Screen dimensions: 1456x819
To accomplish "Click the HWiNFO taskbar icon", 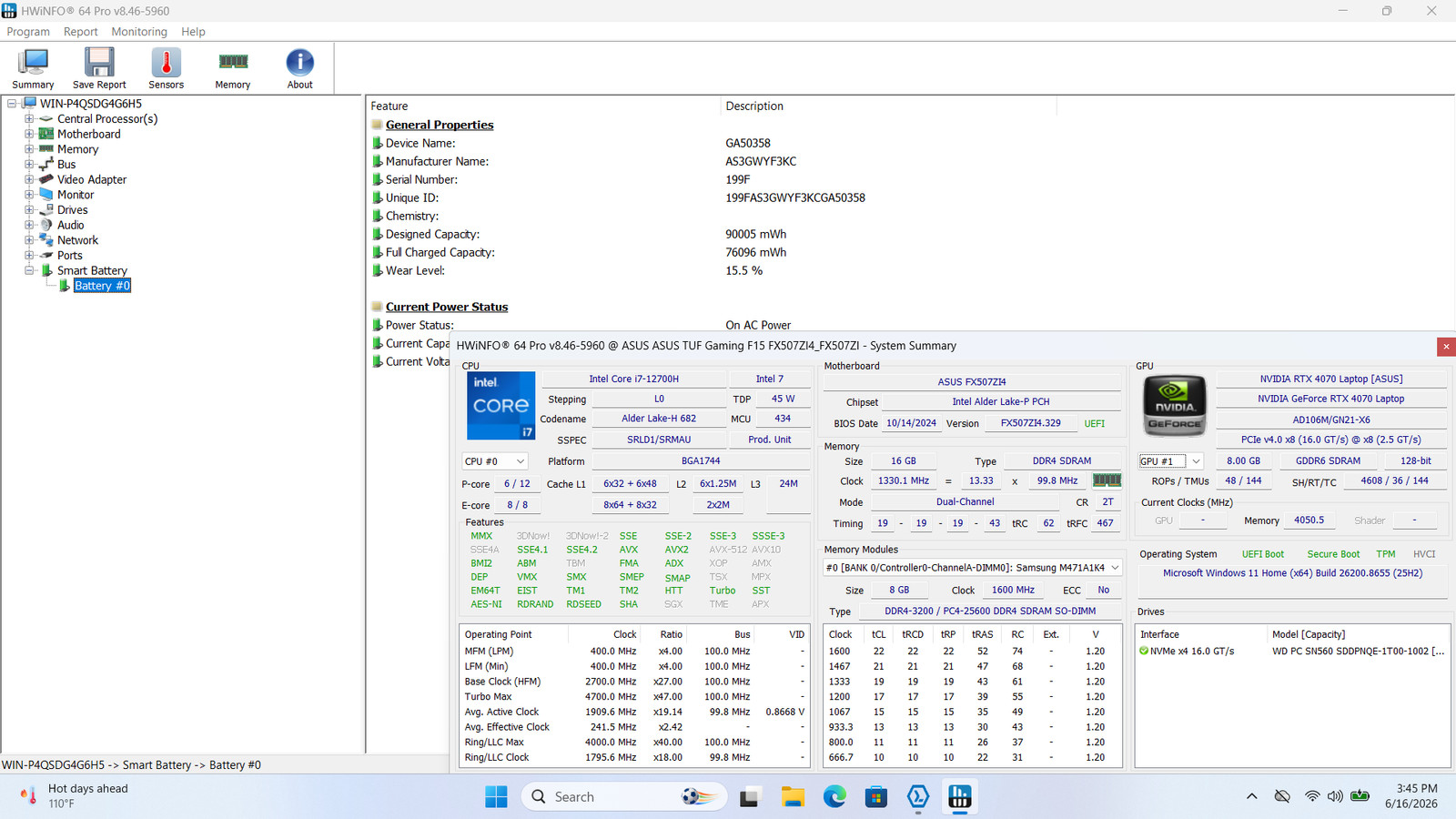I will point(960,797).
